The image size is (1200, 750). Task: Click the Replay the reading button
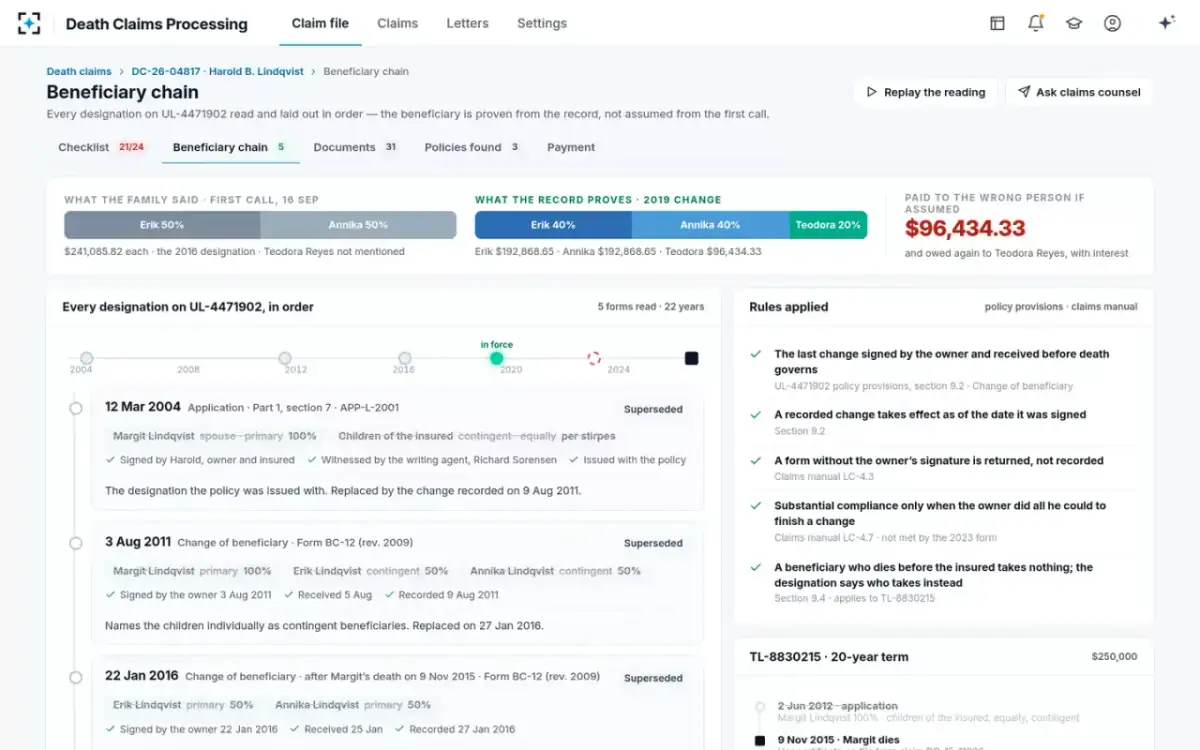(926, 92)
